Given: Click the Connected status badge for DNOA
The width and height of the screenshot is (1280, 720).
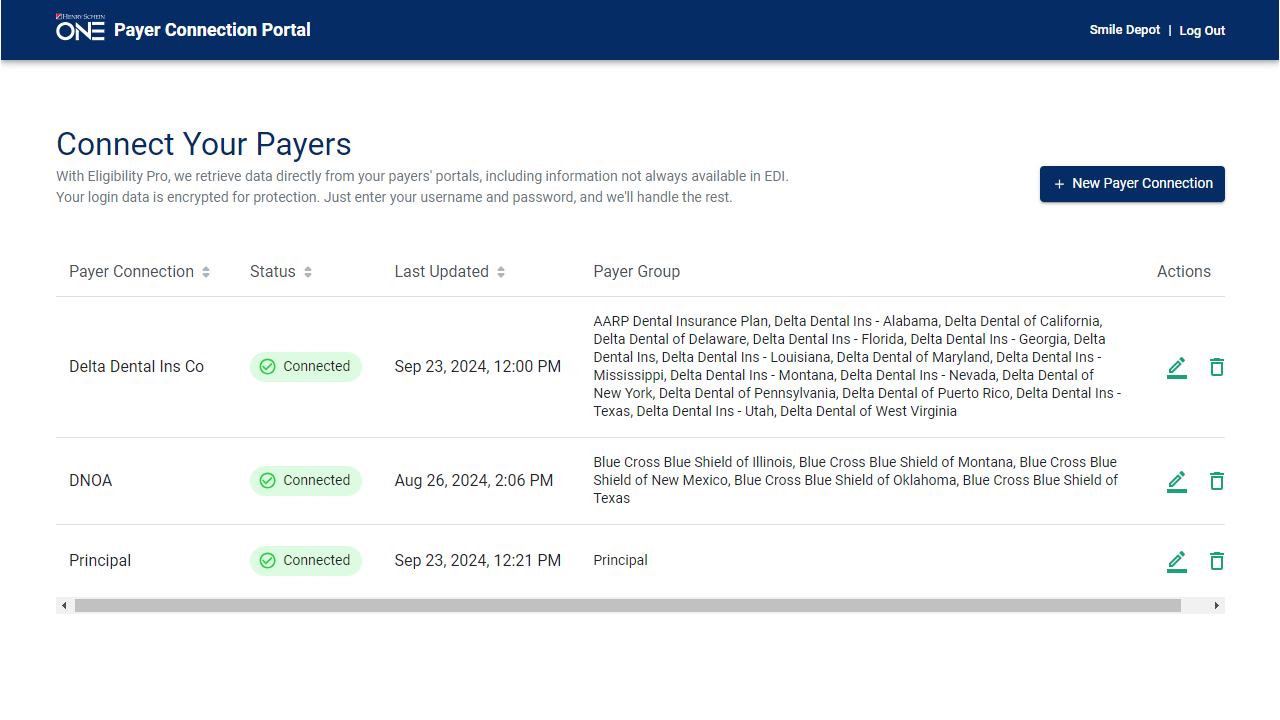Looking at the screenshot, I should [x=305, y=481].
